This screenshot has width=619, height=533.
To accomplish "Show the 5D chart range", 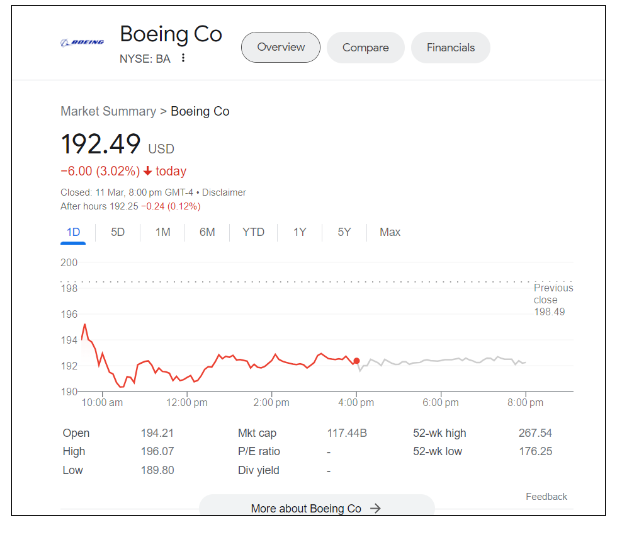I will (x=118, y=232).
